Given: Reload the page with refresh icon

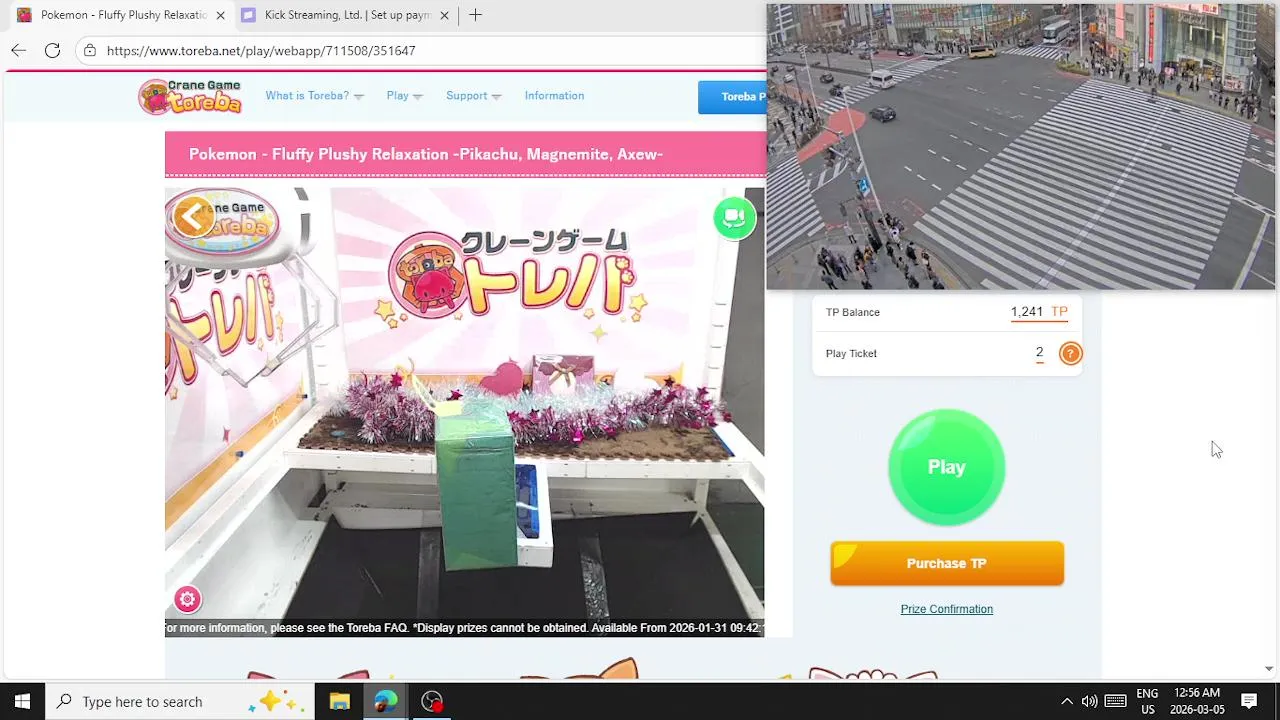Looking at the screenshot, I should (x=52, y=50).
